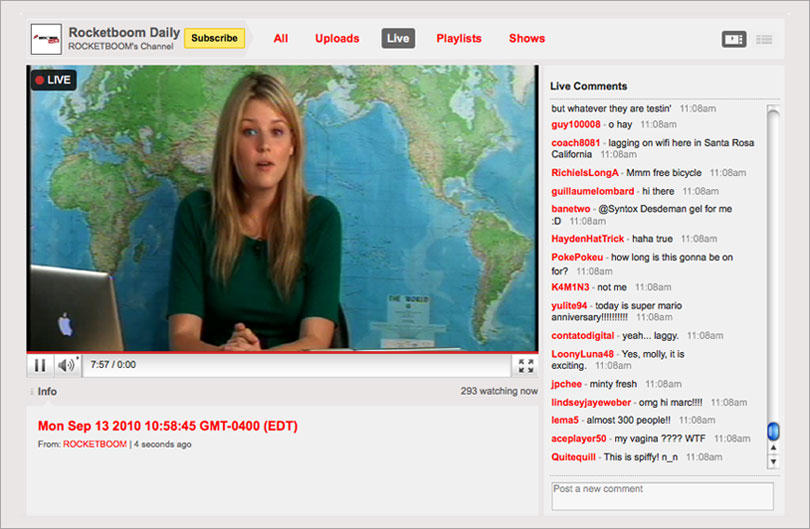Click the comments scrollbar thumb
The width and height of the screenshot is (810, 529).
click(x=773, y=431)
